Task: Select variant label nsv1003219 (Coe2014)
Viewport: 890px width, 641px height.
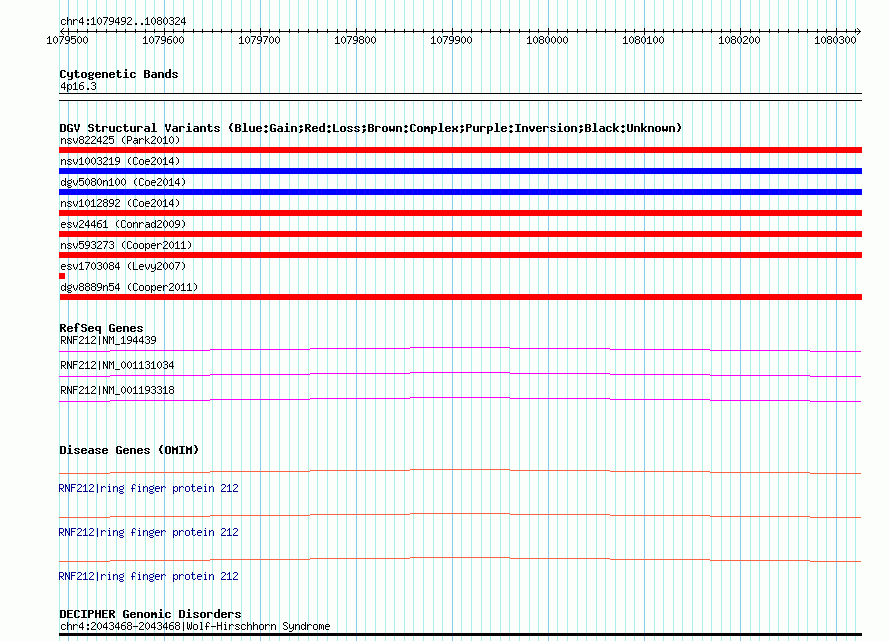Action: point(120,161)
